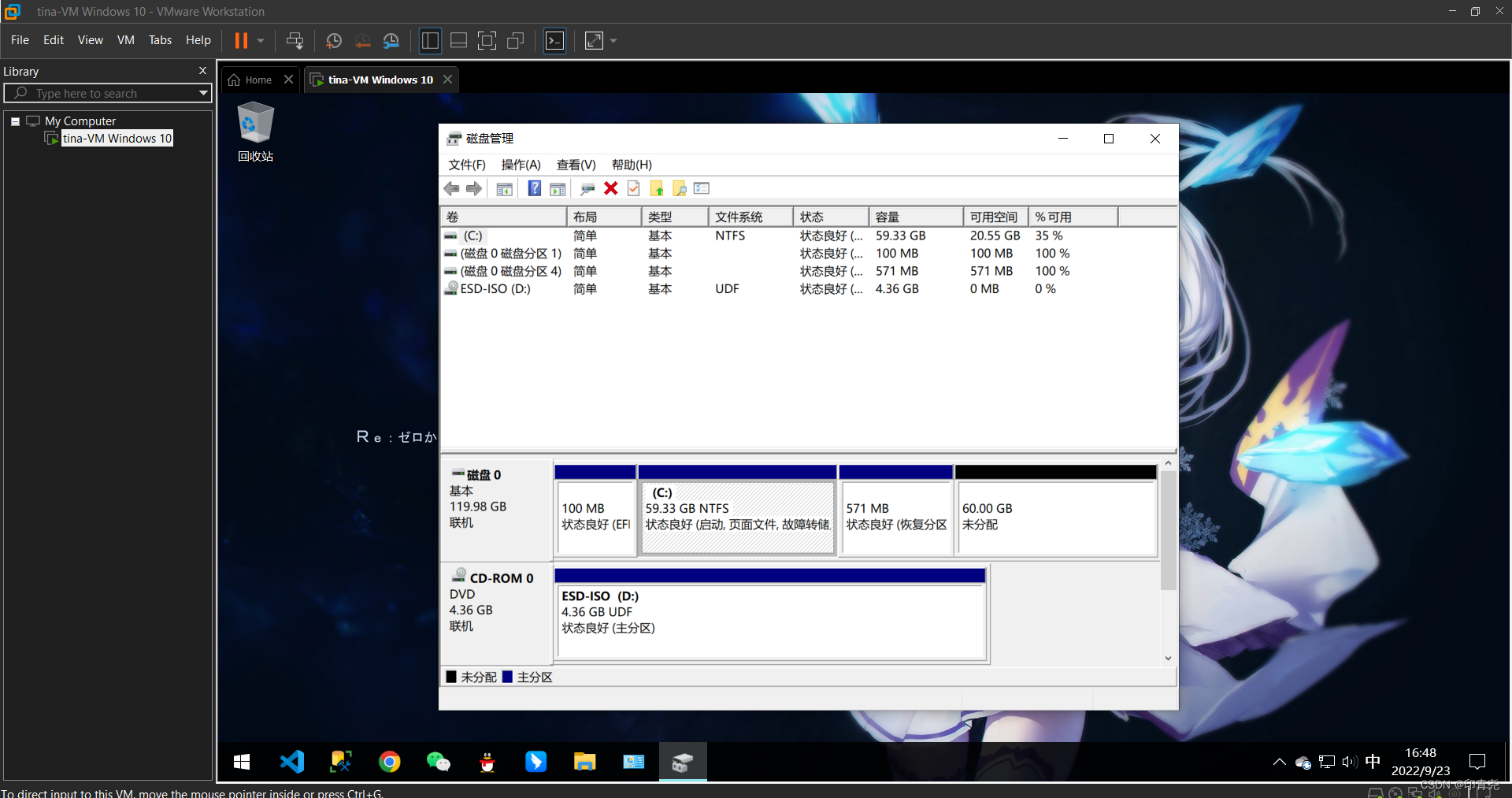Take a snapshot of the VM

click(x=333, y=40)
